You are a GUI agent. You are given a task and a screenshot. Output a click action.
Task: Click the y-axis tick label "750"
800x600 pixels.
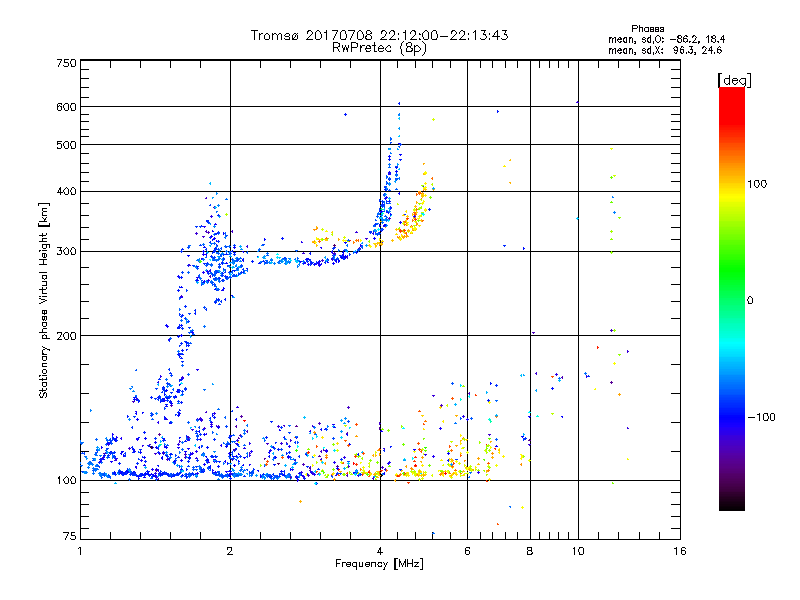[x=66, y=63]
